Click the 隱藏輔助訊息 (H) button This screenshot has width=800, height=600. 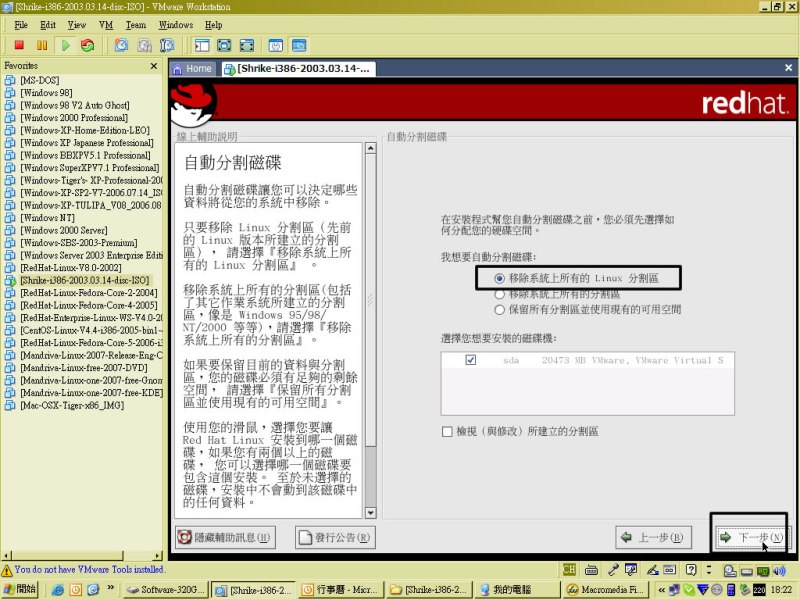pyautogui.click(x=225, y=537)
